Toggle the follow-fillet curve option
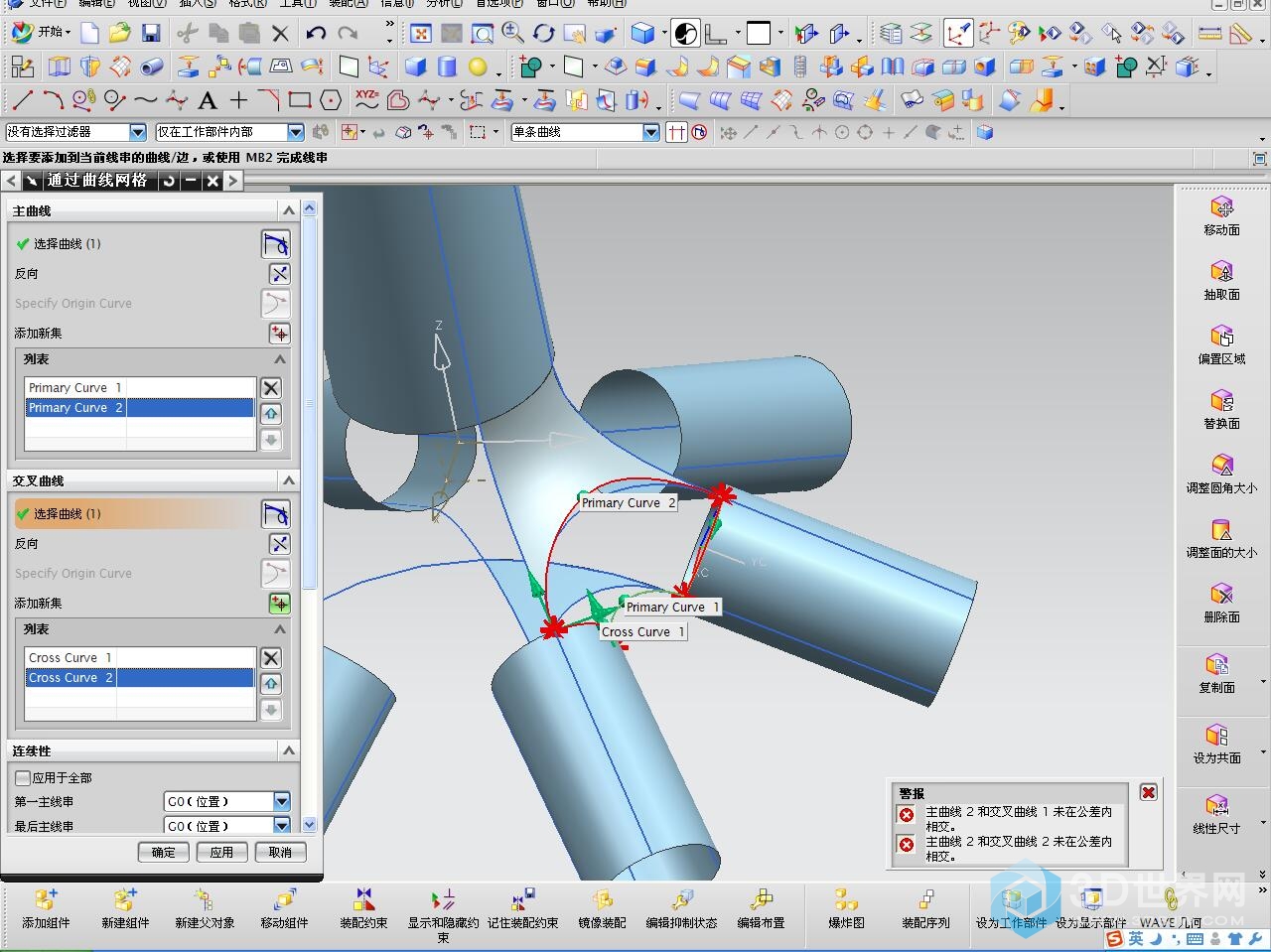The width and height of the screenshot is (1271, 952). pyautogui.click(x=700, y=132)
